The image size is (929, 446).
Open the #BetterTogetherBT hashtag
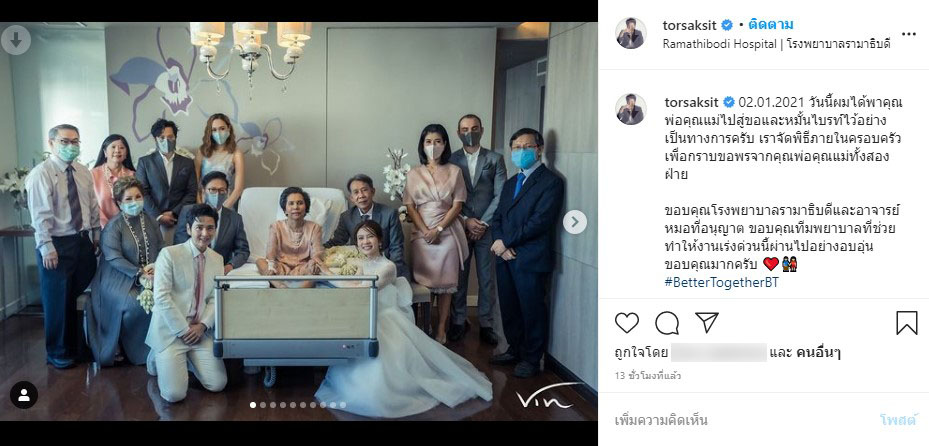(x=721, y=283)
